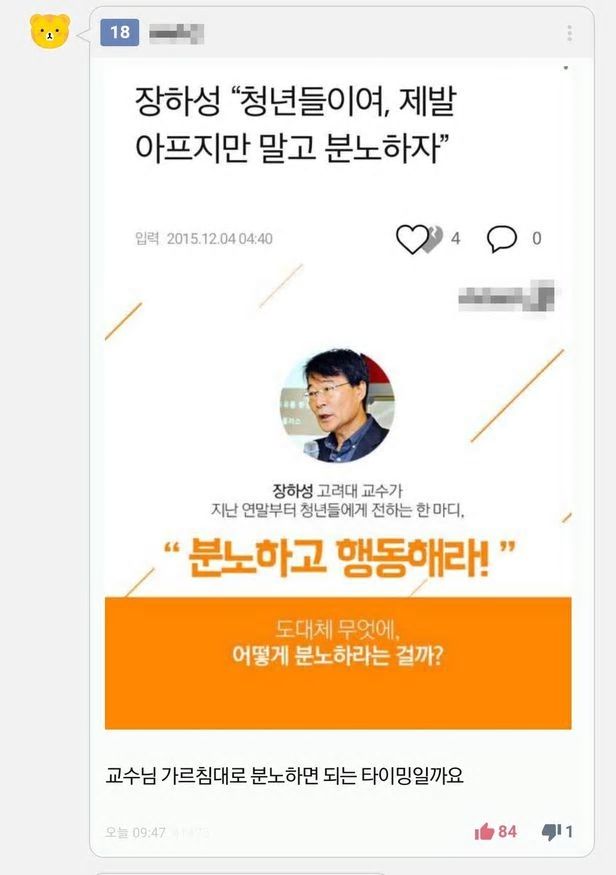Like the article with heart icon

click(412, 239)
